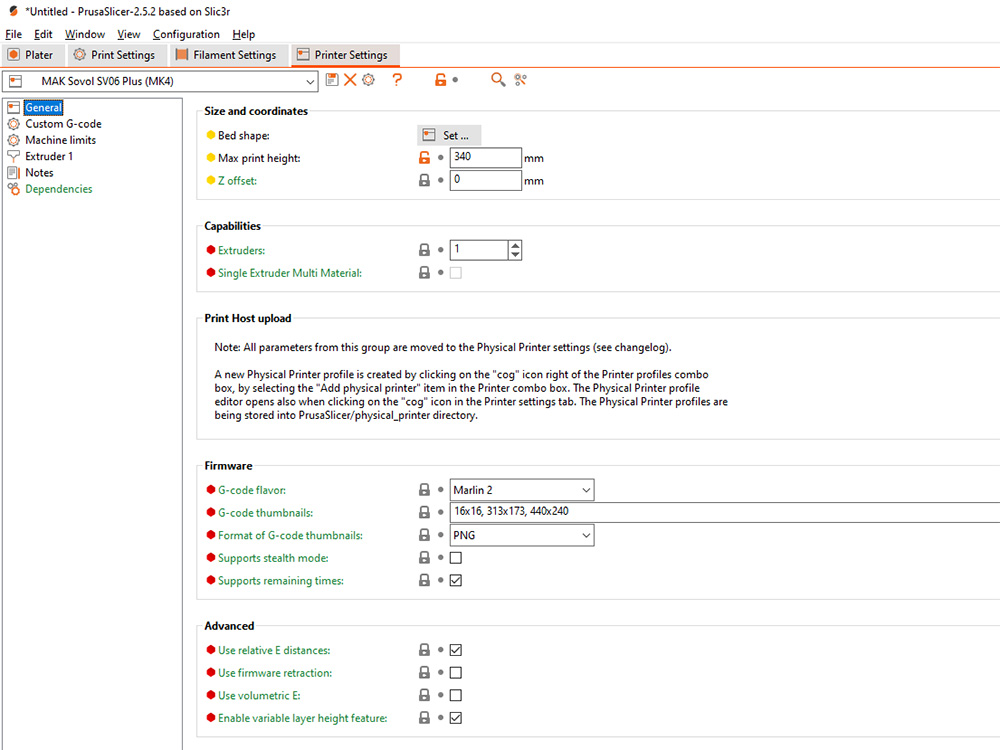Click the orange question mark help icon
1000x750 pixels.
coord(397,80)
